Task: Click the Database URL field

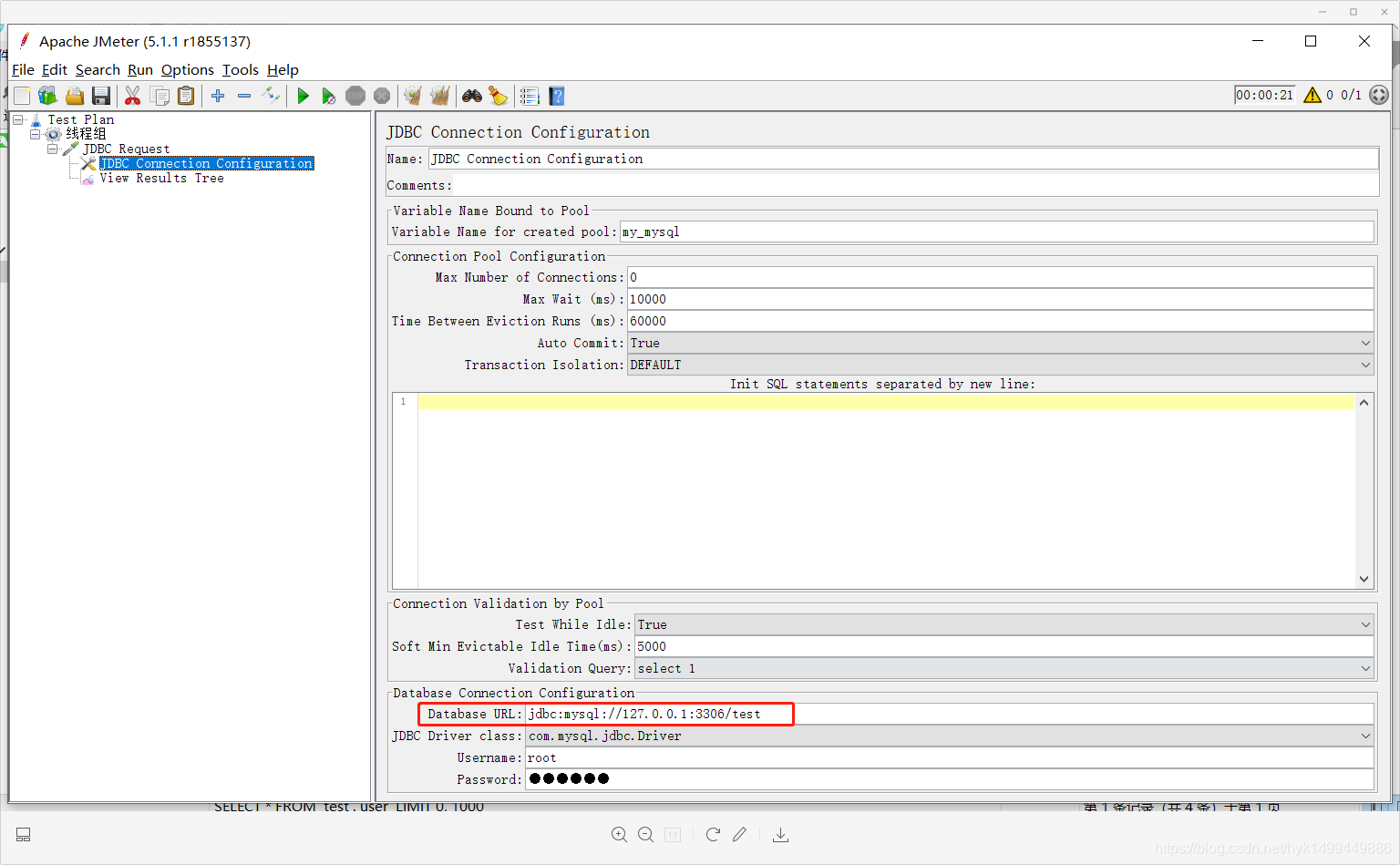Action: click(950, 714)
